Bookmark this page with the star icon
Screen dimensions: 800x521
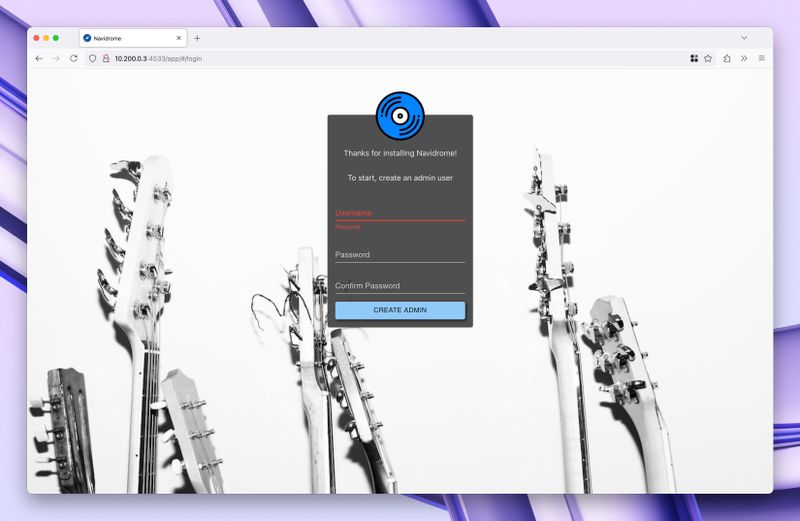[708, 58]
